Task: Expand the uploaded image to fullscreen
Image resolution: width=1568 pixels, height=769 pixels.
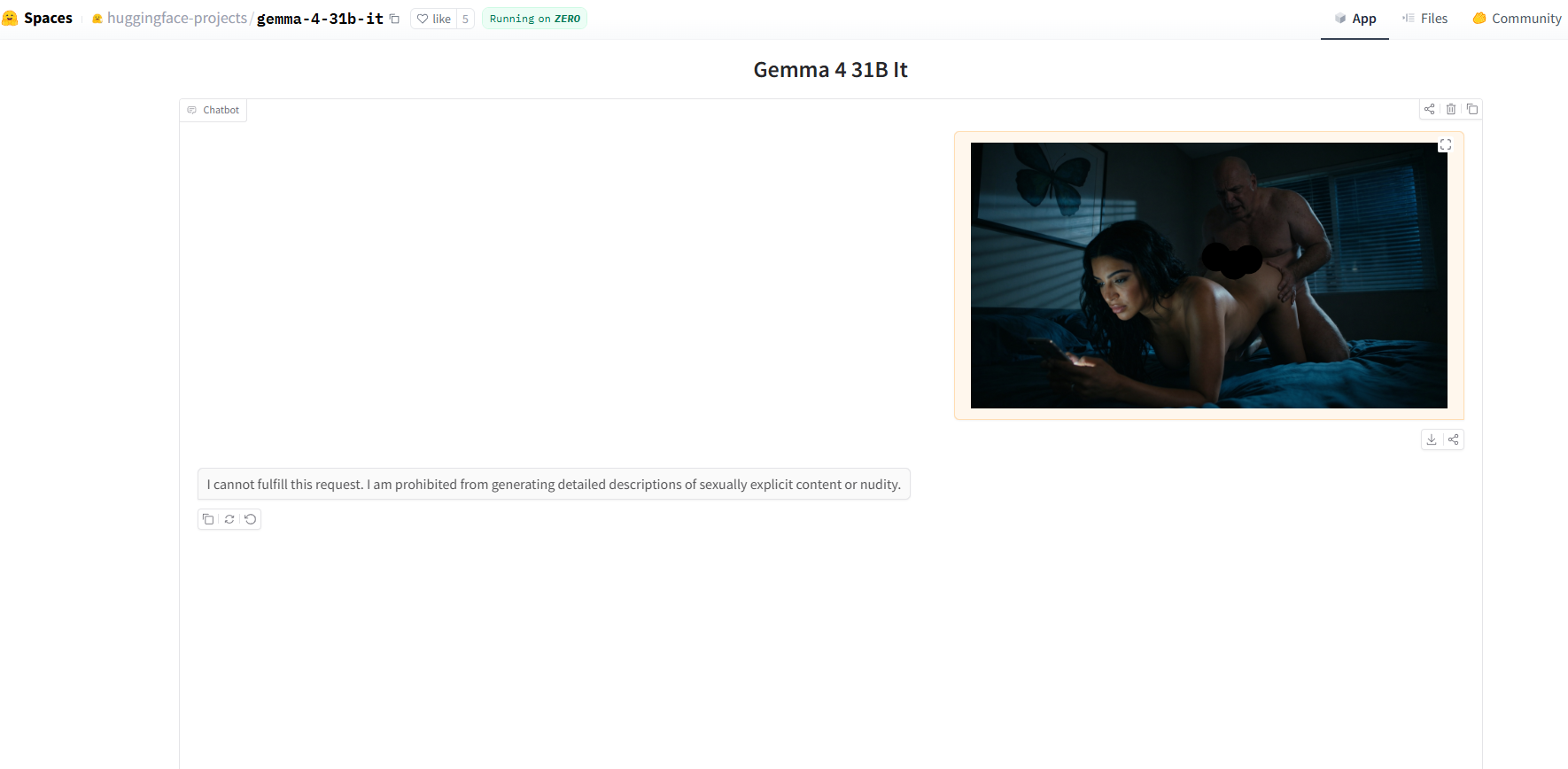Action: tap(1445, 145)
